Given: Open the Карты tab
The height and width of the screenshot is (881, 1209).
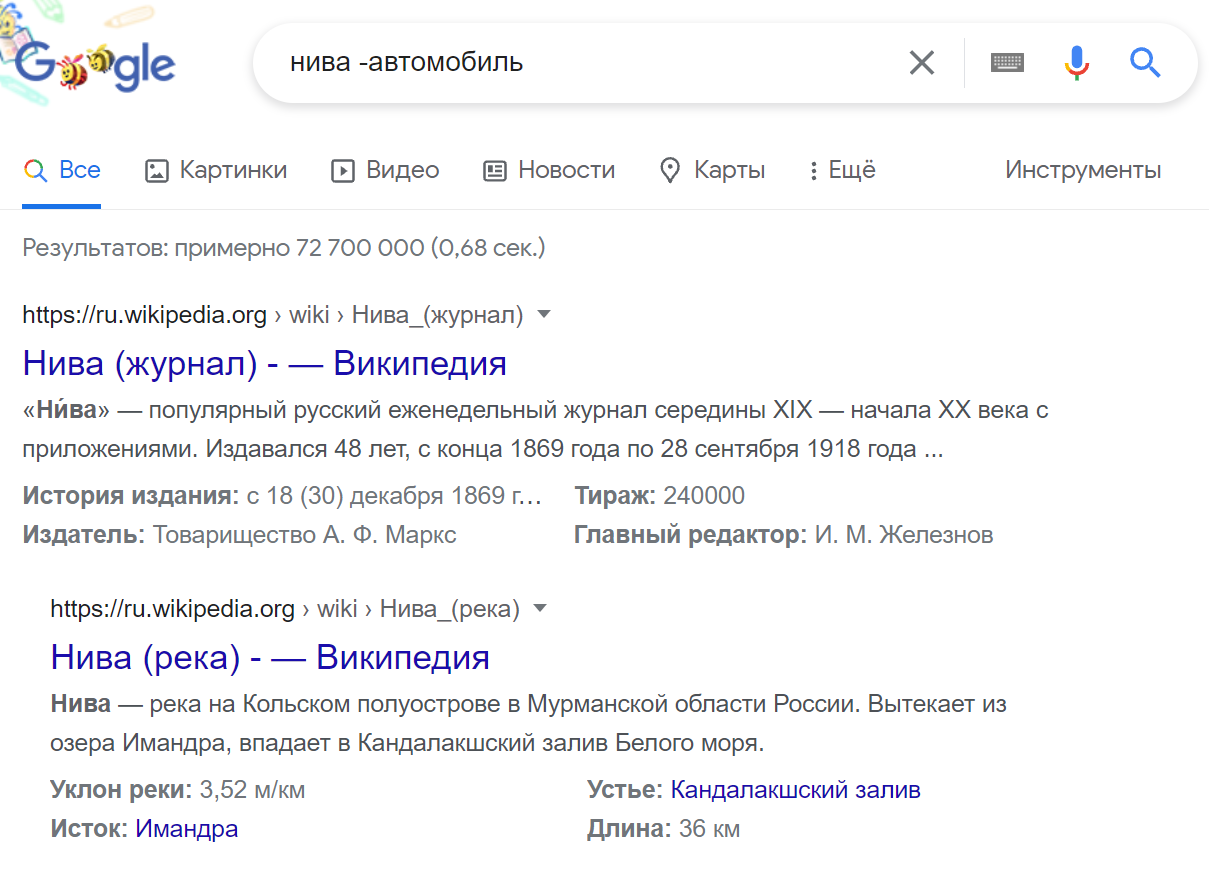Looking at the screenshot, I should 713,170.
